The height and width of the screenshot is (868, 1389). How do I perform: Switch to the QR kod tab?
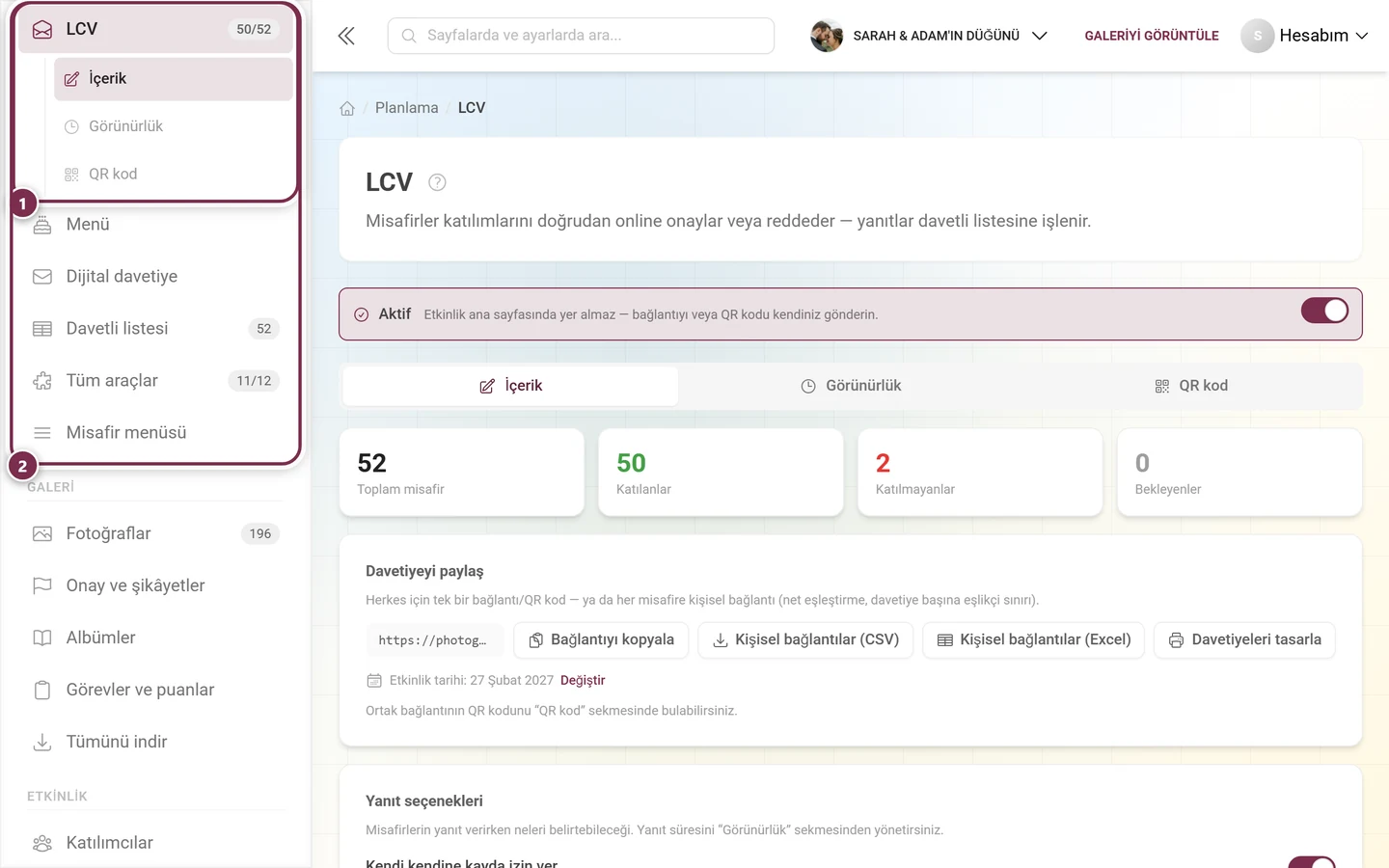pos(1191,386)
